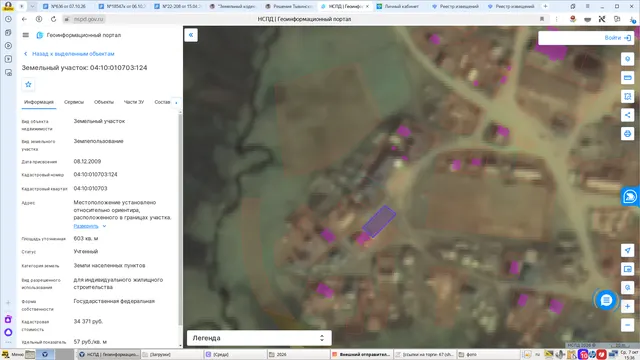The width and height of the screenshot is (640, 360).
Task: Select the measure ruler map tool
Action: click(627, 78)
